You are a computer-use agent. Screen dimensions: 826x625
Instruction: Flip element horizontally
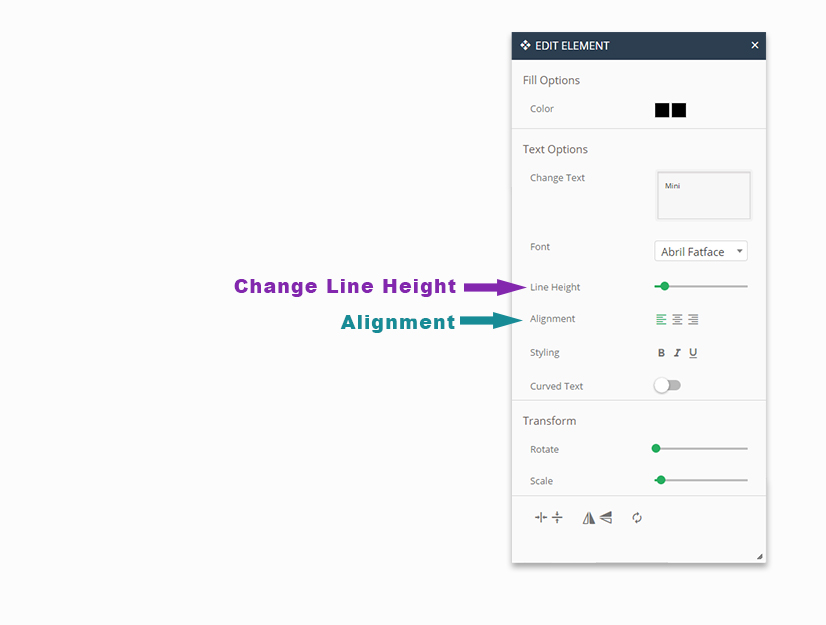588,518
